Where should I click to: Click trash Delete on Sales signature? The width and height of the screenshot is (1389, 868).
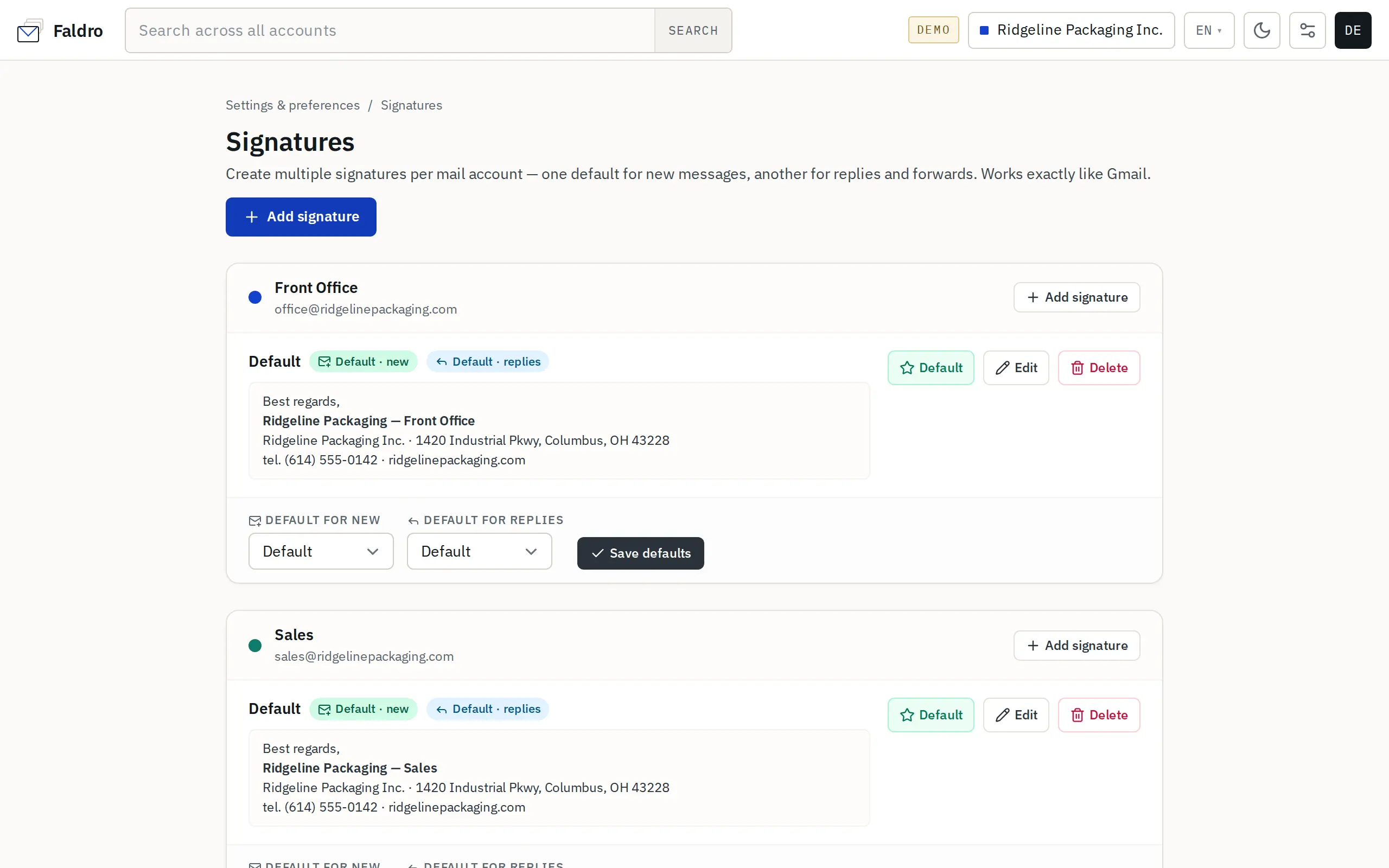coord(1099,714)
